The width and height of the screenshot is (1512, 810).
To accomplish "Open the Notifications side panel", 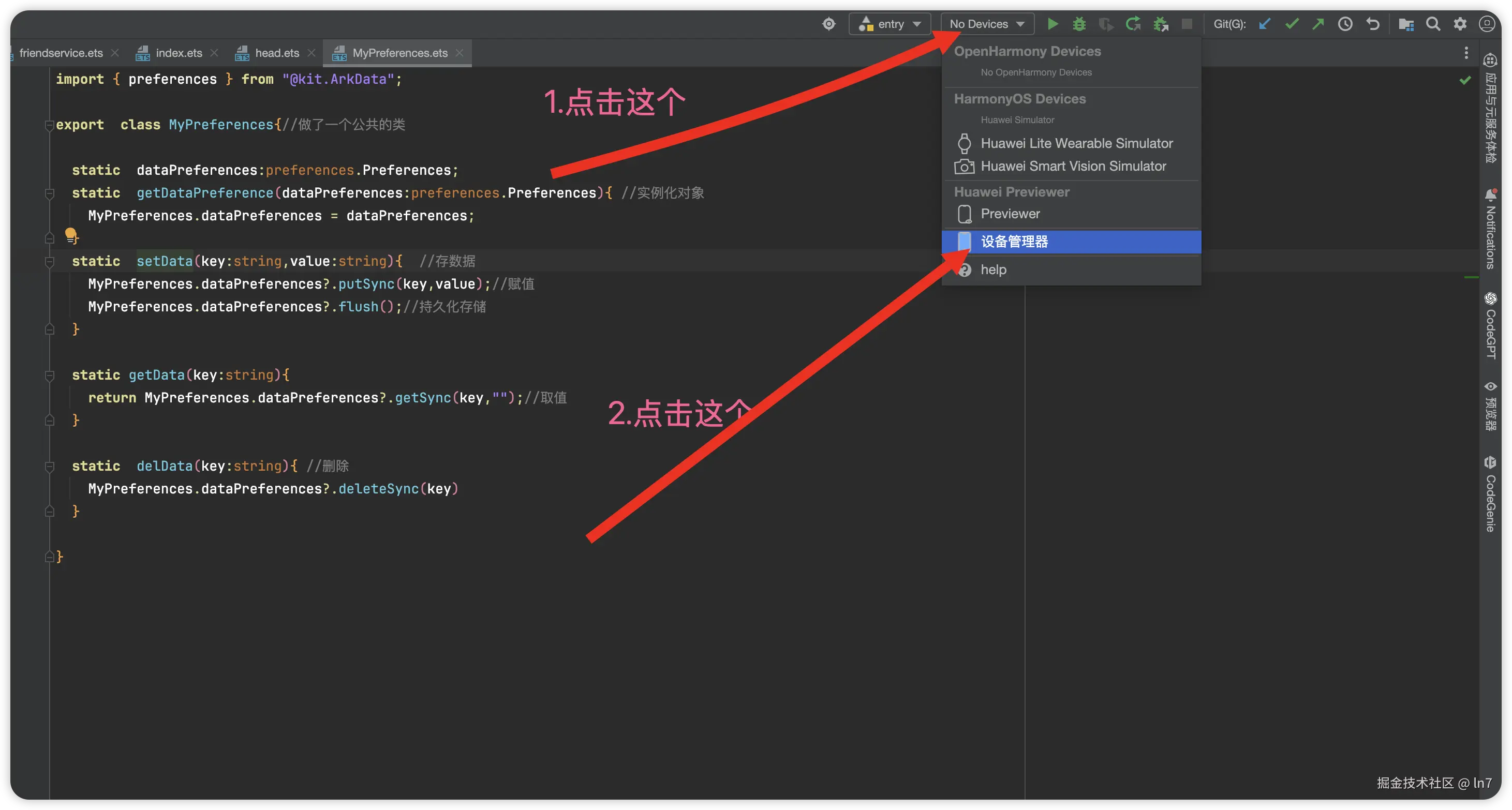I will [x=1490, y=229].
